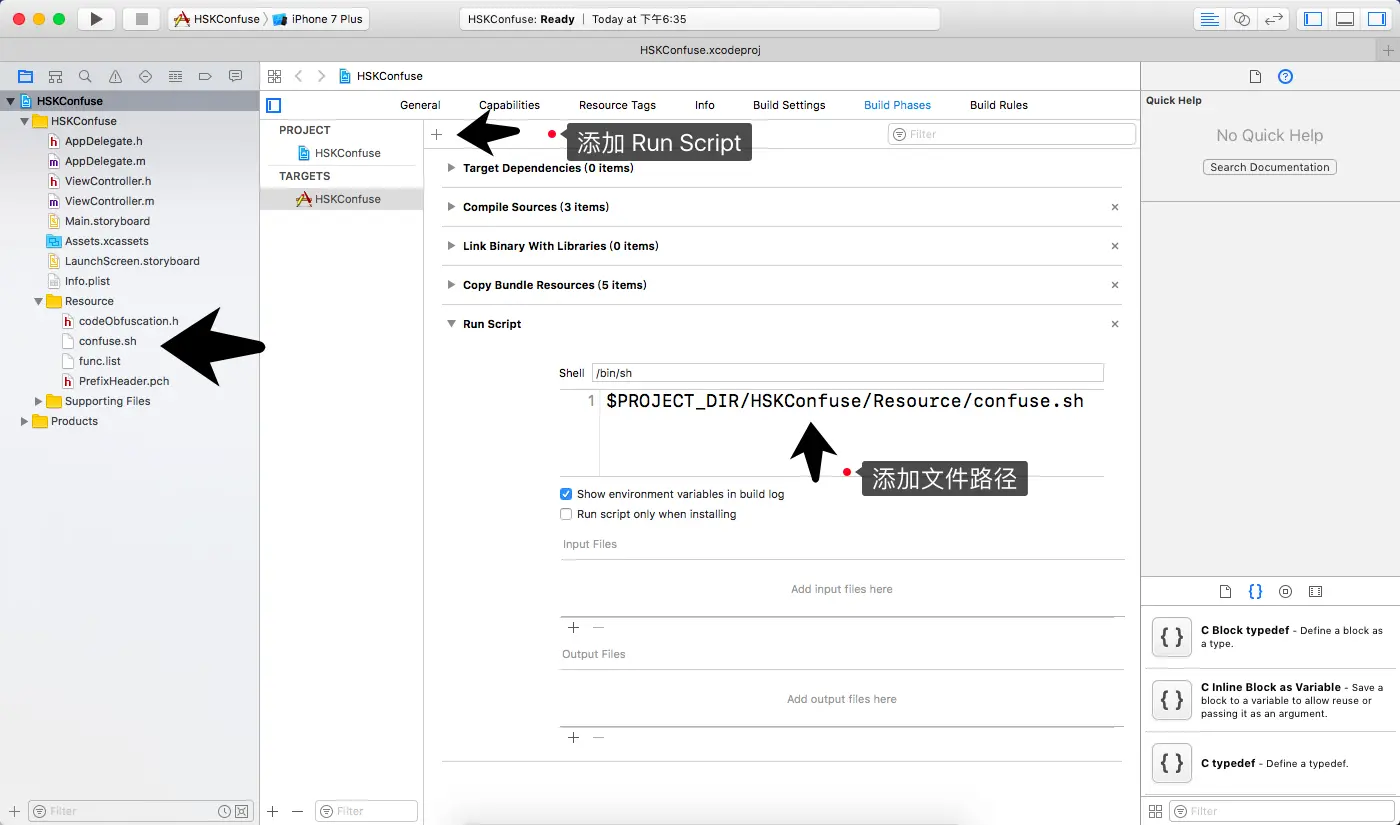
Task: Open the issue navigator tab
Action: point(115,76)
